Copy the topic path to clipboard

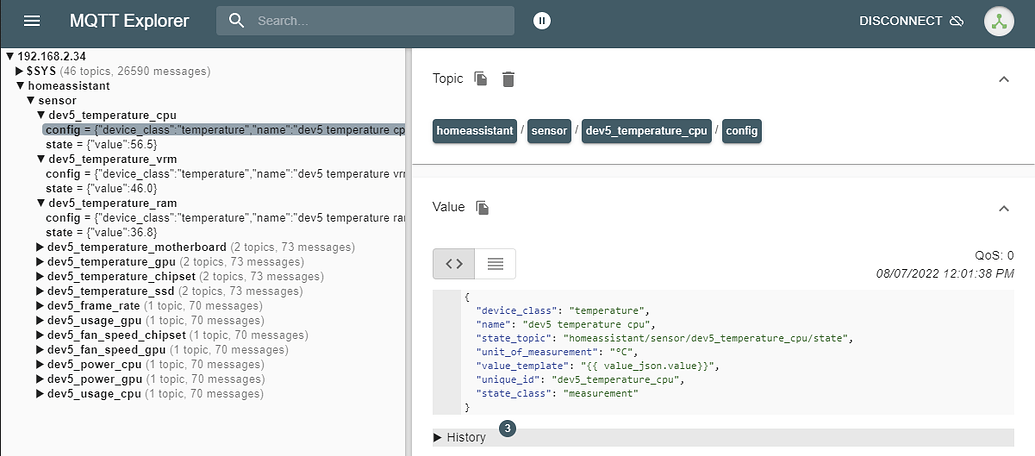click(x=481, y=79)
